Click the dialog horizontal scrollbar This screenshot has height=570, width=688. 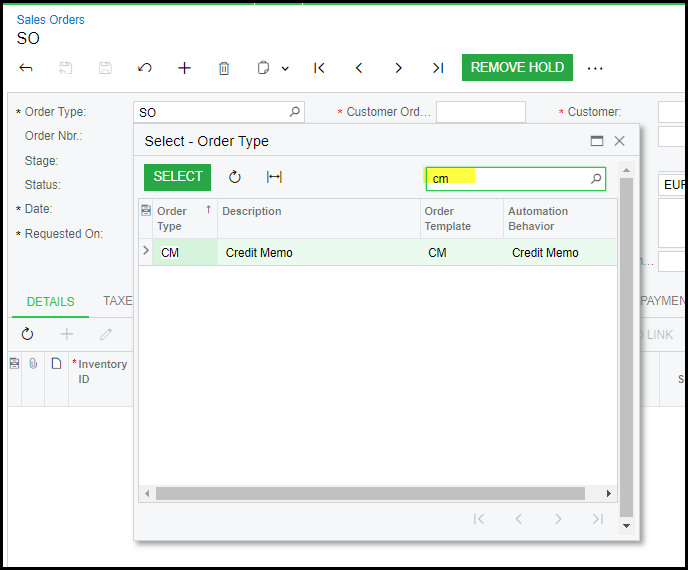(x=370, y=493)
